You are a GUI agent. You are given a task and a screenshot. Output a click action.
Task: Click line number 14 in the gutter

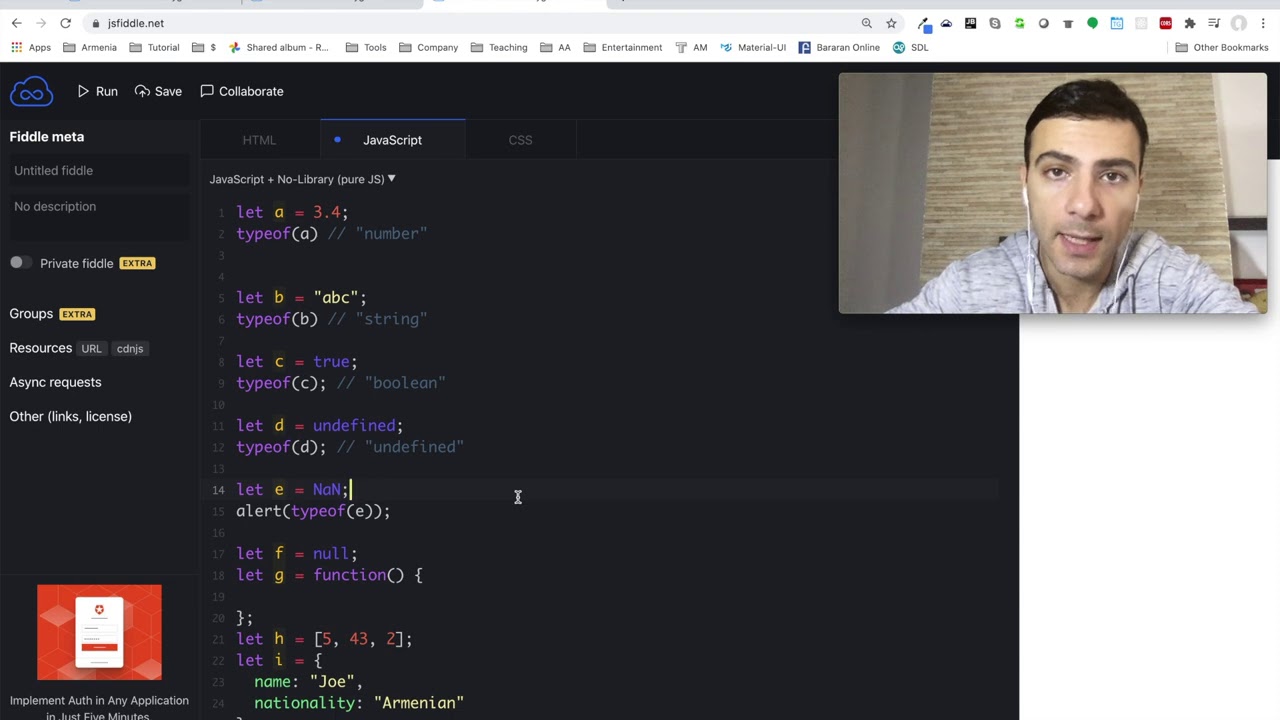tap(218, 490)
